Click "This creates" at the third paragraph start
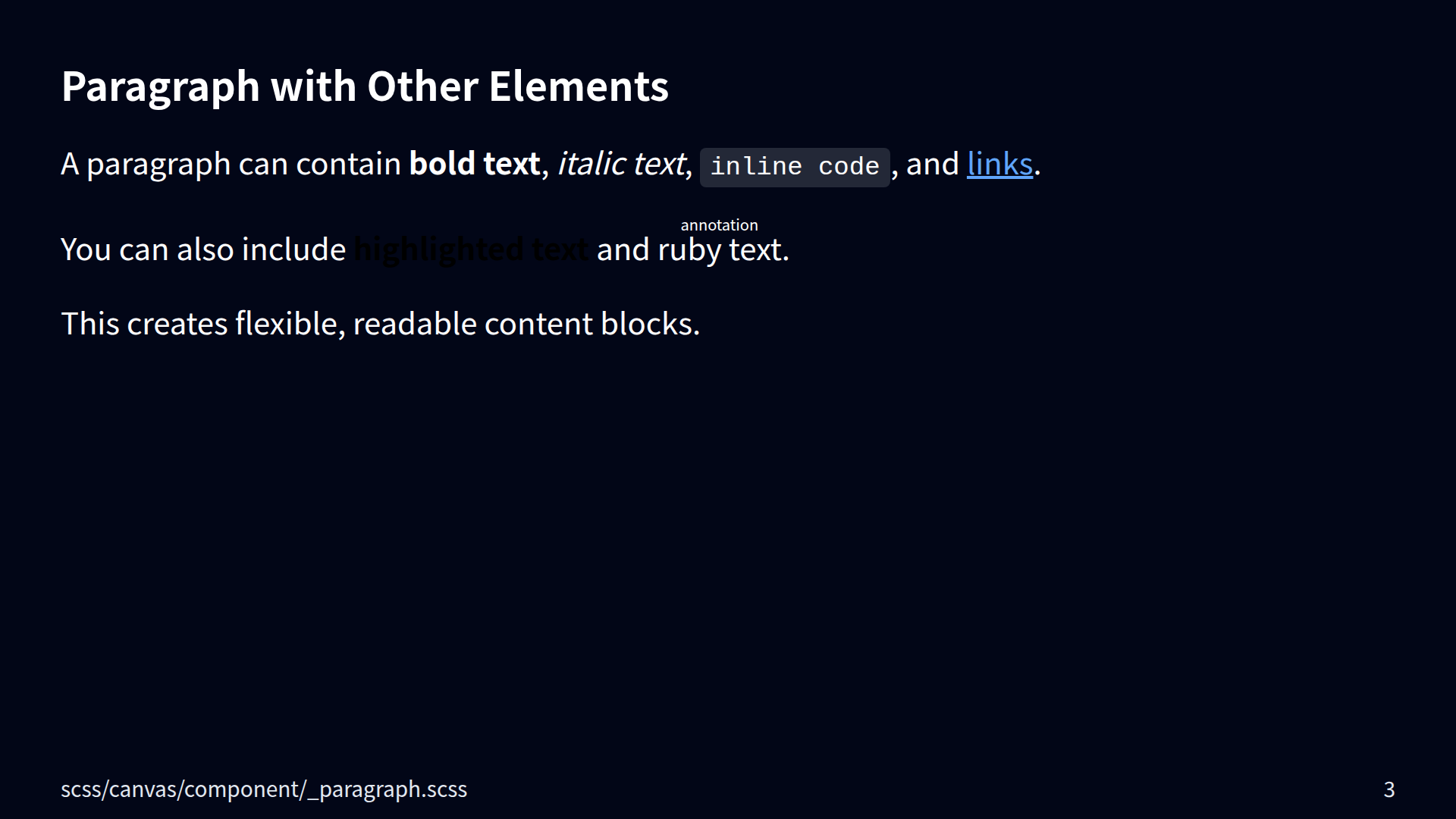1456x819 pixels. (144, 325)
